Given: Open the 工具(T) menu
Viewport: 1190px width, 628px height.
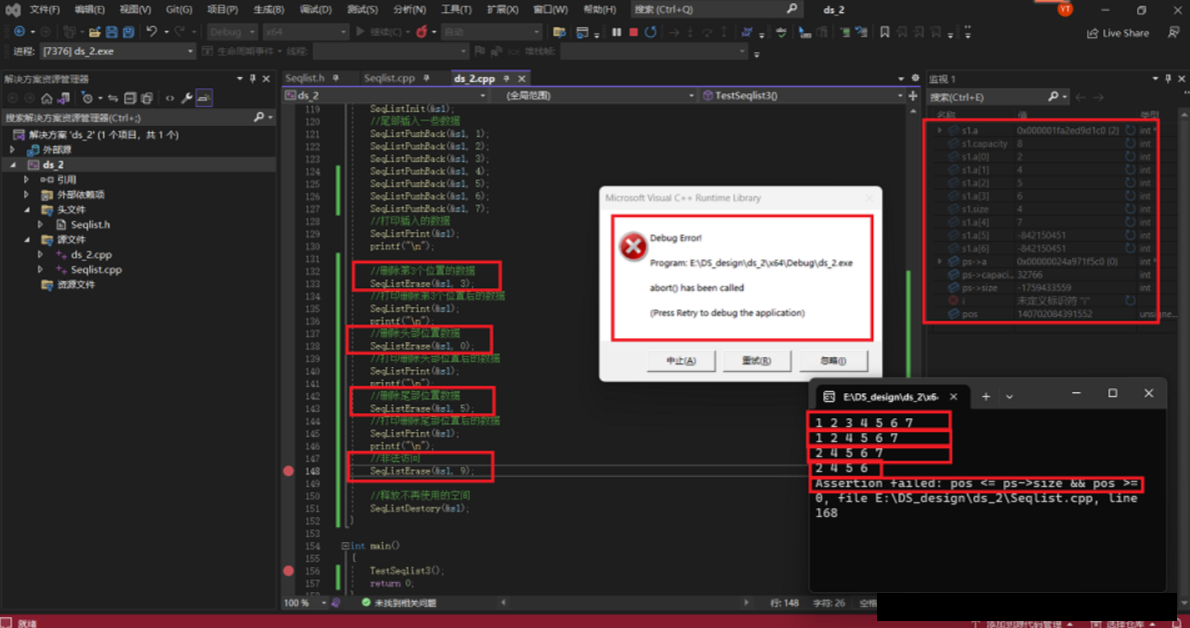Looking at the screenshot, I should coord(456,9).
